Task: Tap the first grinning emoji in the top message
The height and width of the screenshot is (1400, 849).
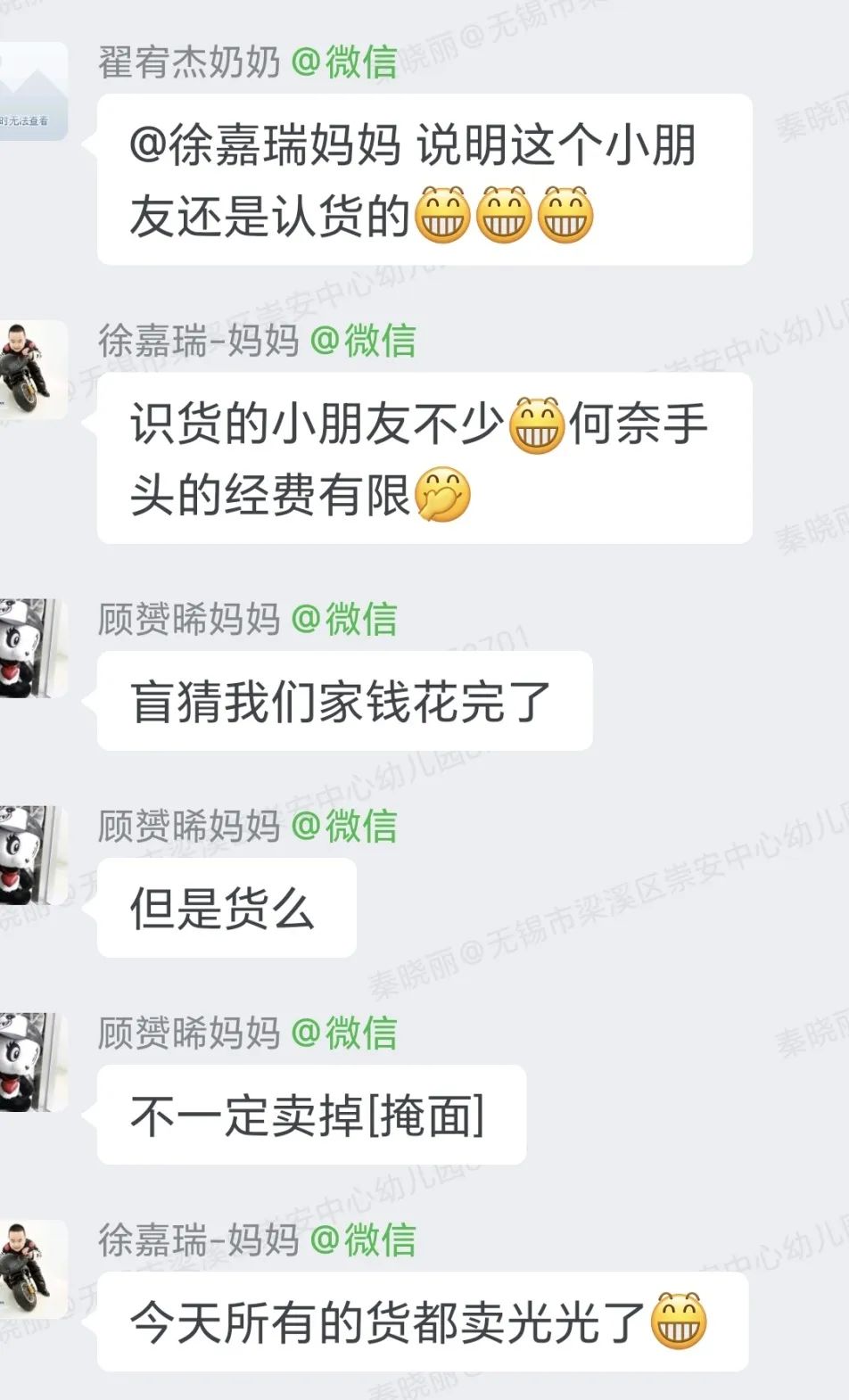Action: [443, 215]
